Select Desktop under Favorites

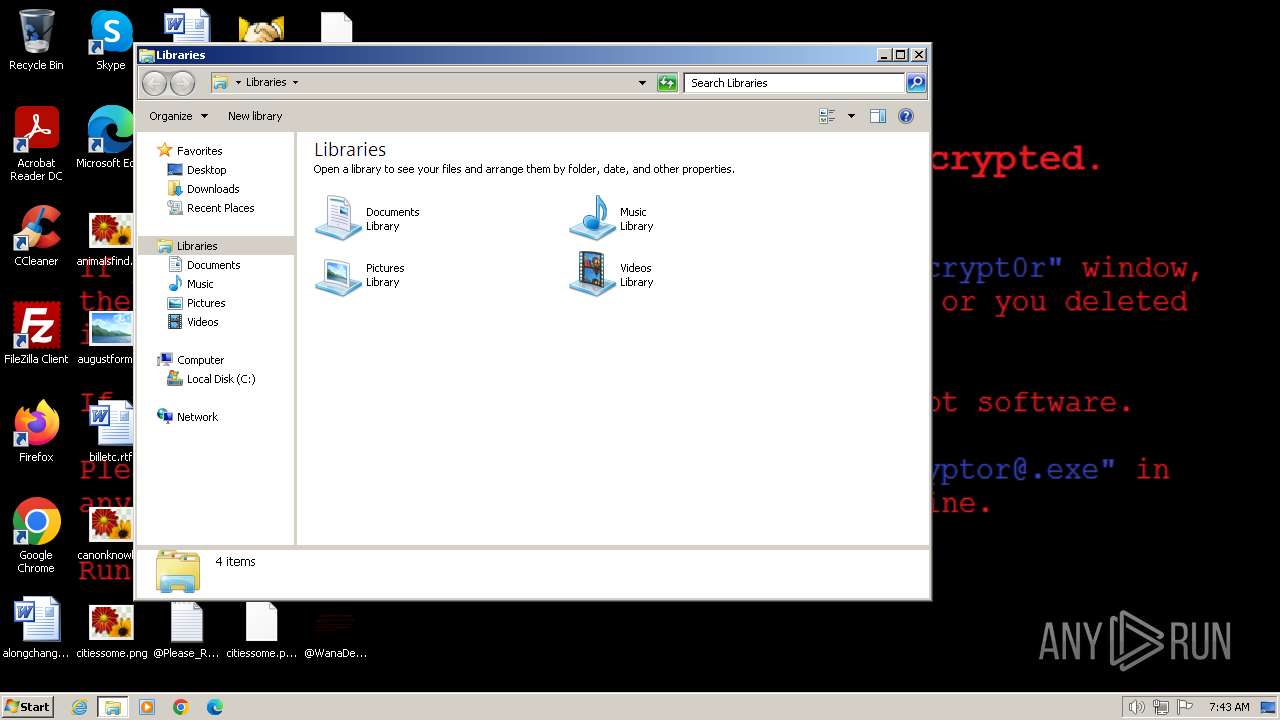tap(206, 170)
